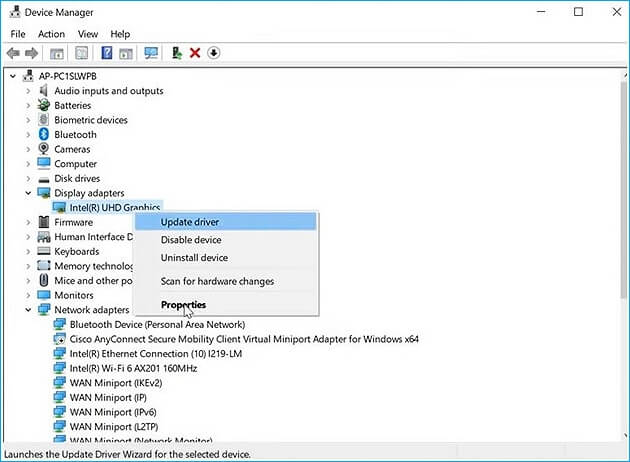The height and width of the screenshot is (462, 630).
Task: Collapse the Network adapters node
Action: click(x=28, y=310)
